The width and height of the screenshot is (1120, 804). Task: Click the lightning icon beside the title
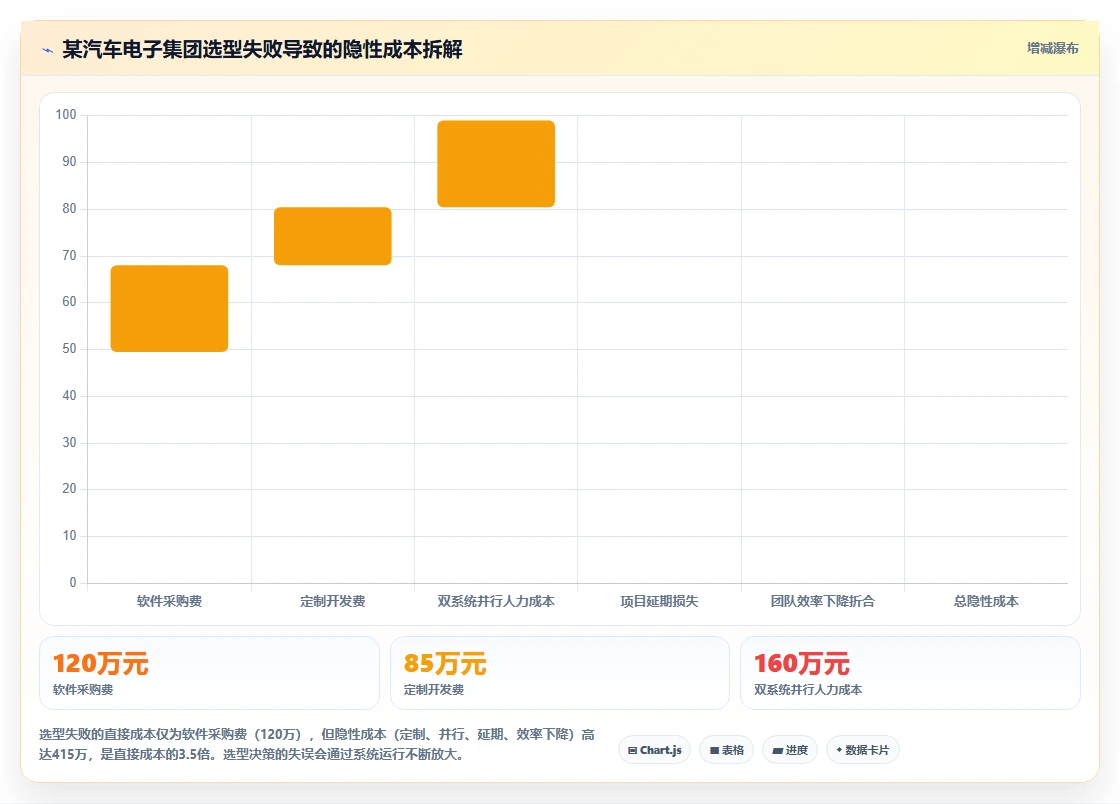coord(48,50)
